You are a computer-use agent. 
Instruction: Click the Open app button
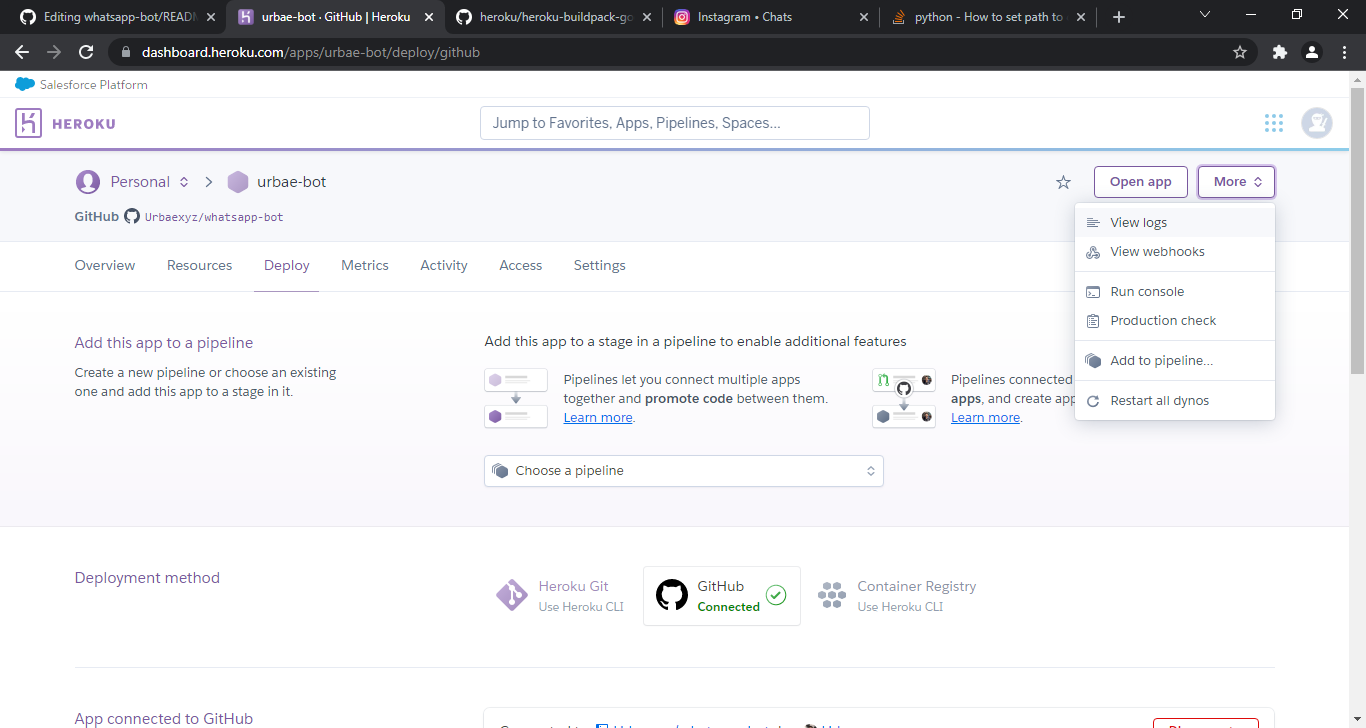1140,182
